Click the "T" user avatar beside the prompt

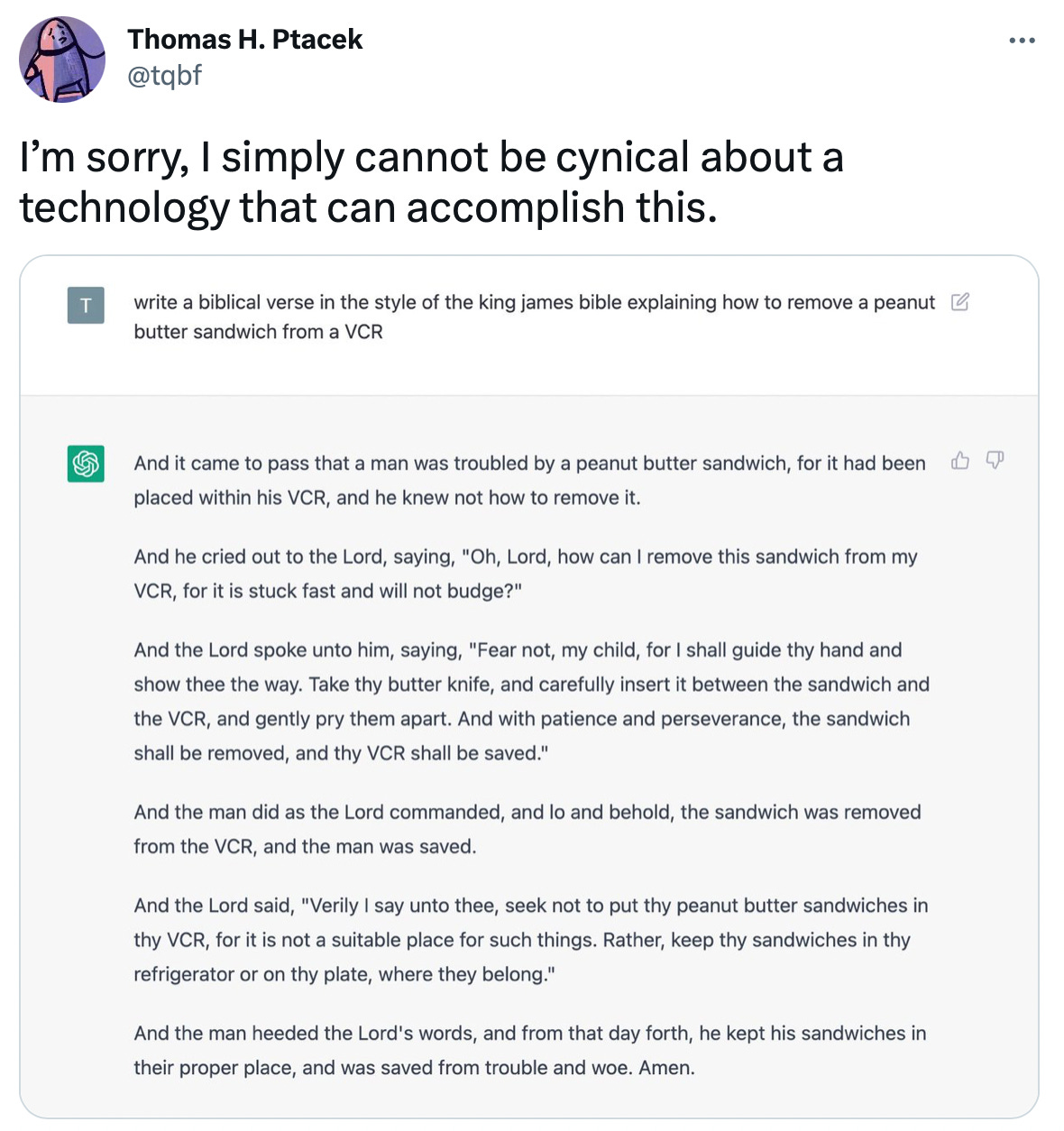point(85,303)
